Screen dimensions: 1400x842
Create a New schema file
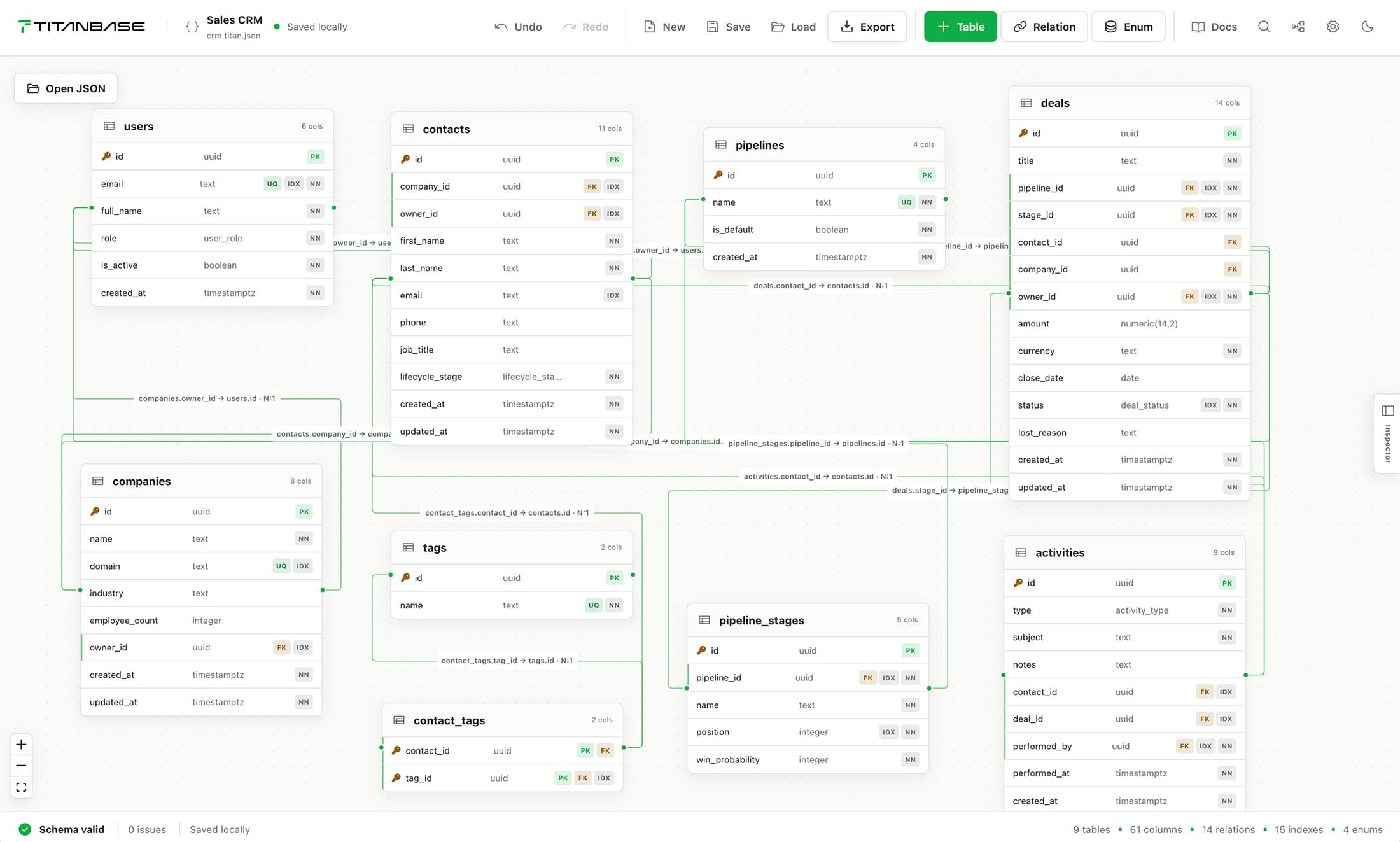pyautogui.click(x=664, y=27)
